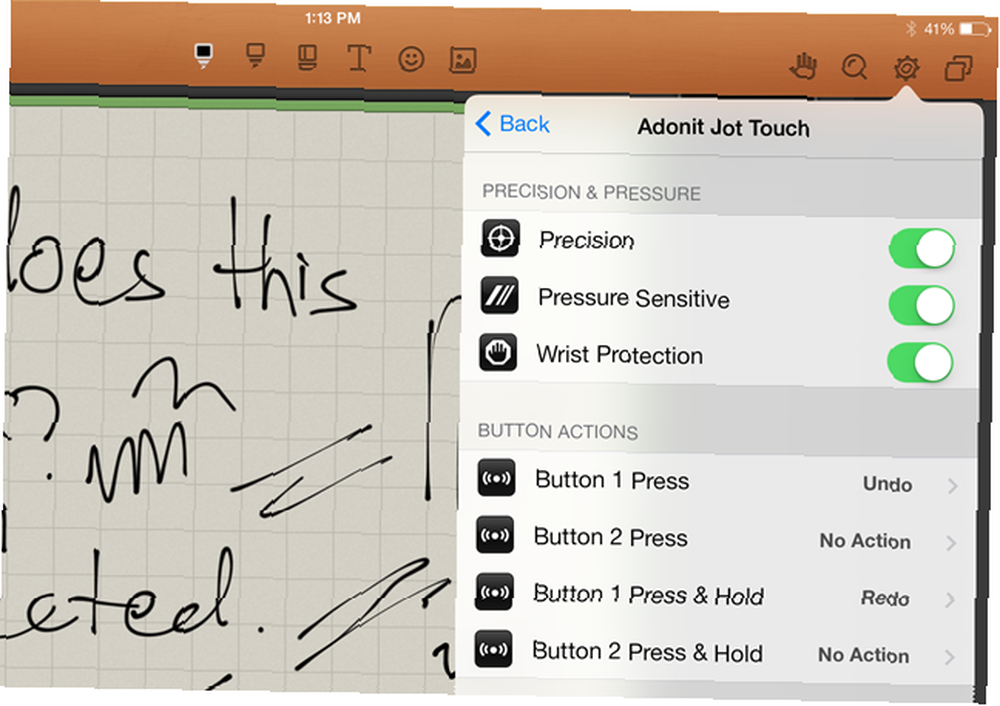
Task: Click the Precision crosshair icon
Action: point(500,239)
